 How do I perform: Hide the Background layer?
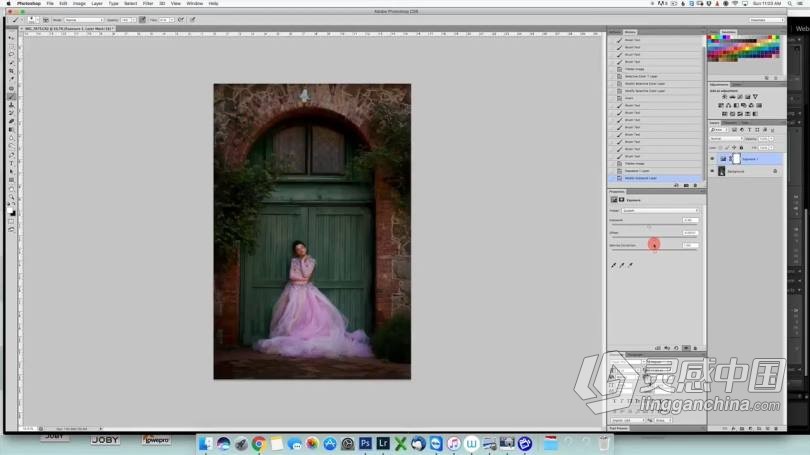712,171
